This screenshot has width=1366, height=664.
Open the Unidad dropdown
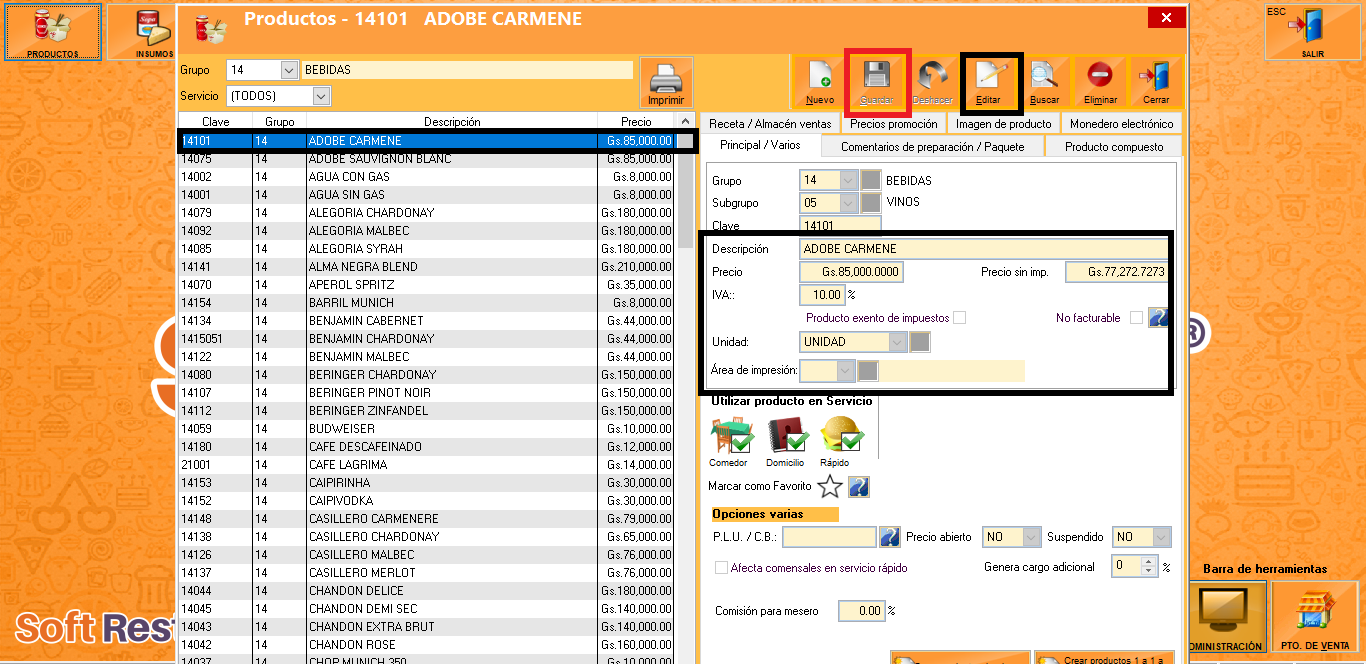(897, 342)
